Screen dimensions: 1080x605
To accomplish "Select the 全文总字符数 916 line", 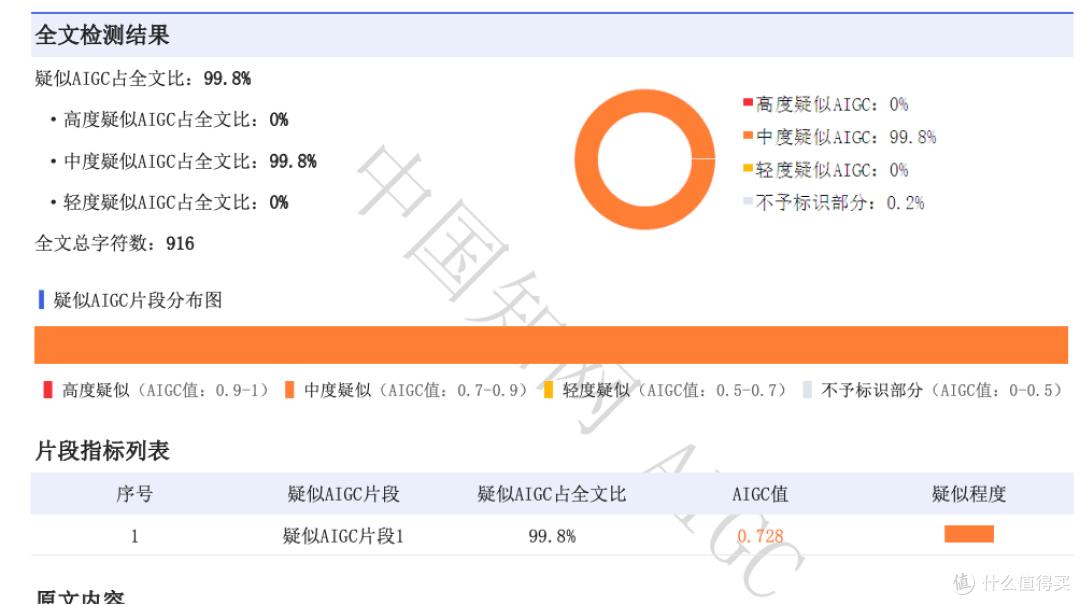I will point(114,243).
